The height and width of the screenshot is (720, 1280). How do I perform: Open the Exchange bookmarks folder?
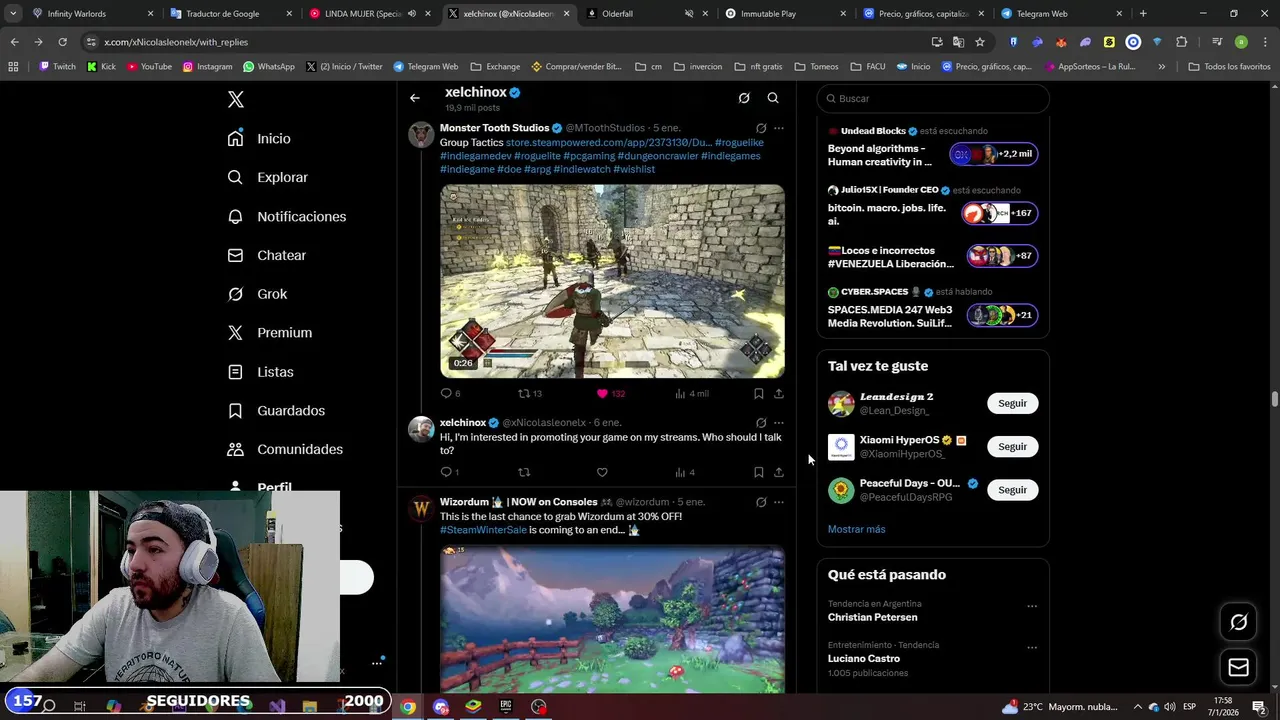tap(495, 67)
